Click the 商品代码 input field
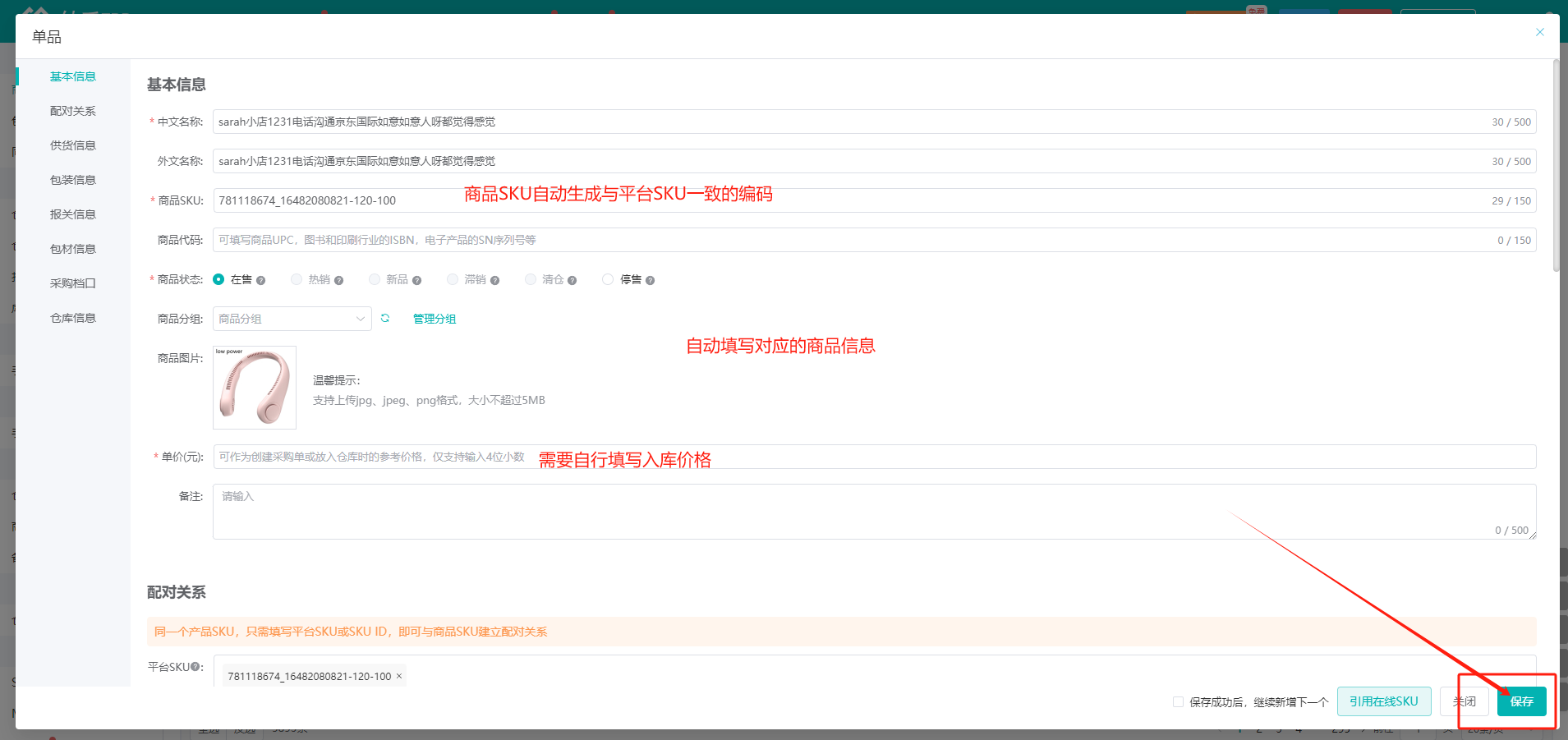Viewport: 1568px width, 740px height. 874,240
